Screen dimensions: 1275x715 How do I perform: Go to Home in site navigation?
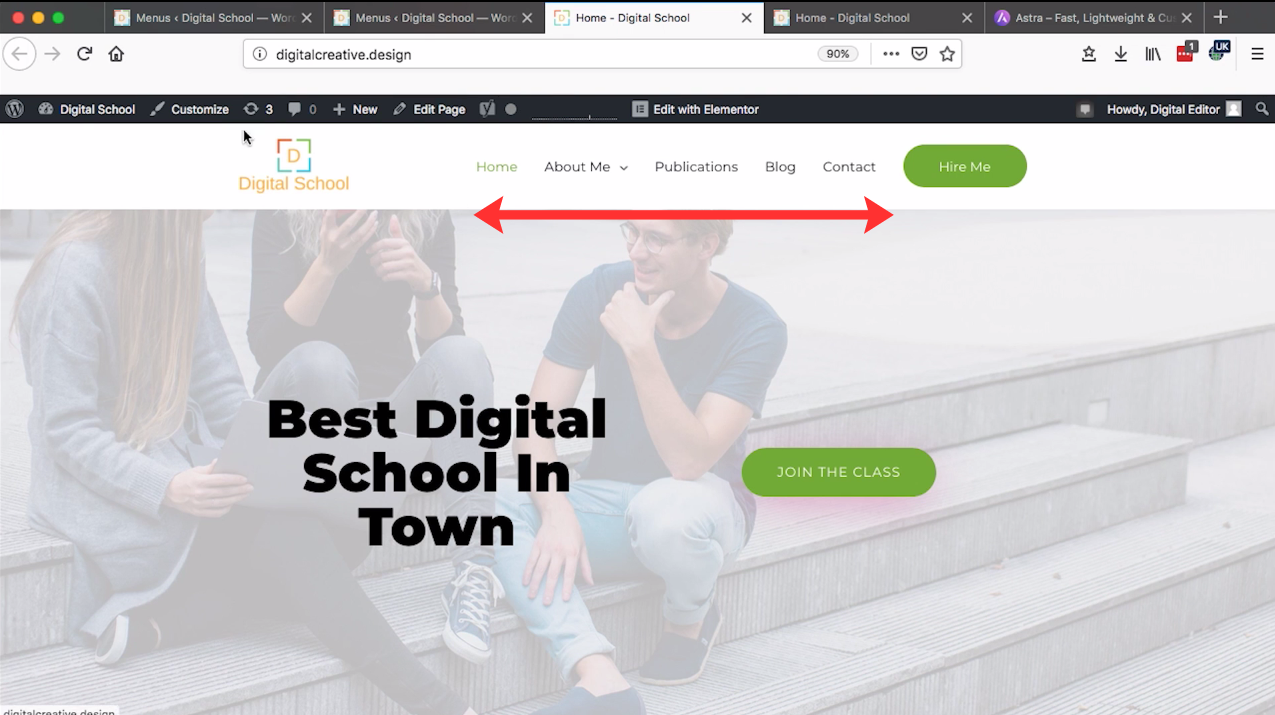[497, 167]
